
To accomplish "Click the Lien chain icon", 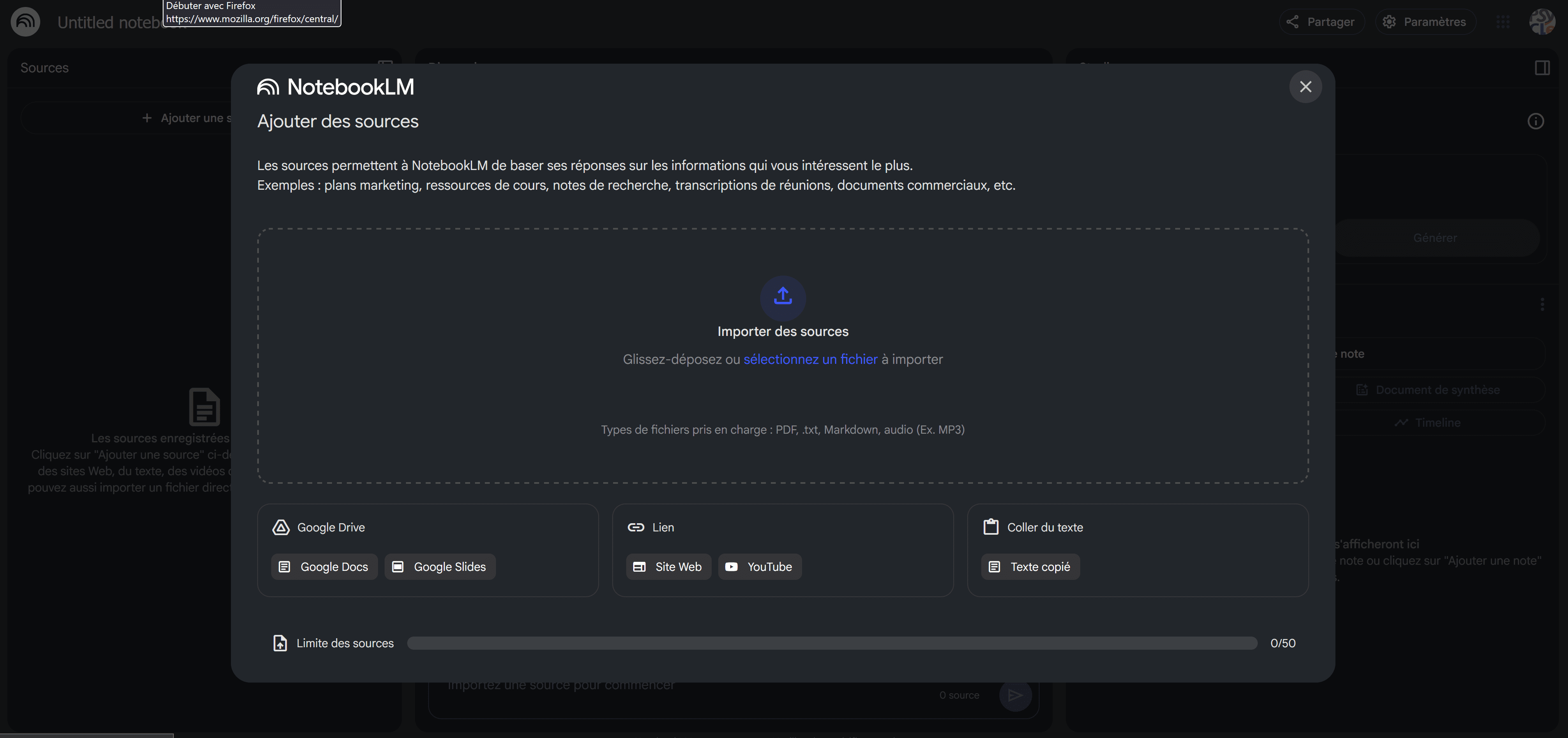I will point(636,527).
